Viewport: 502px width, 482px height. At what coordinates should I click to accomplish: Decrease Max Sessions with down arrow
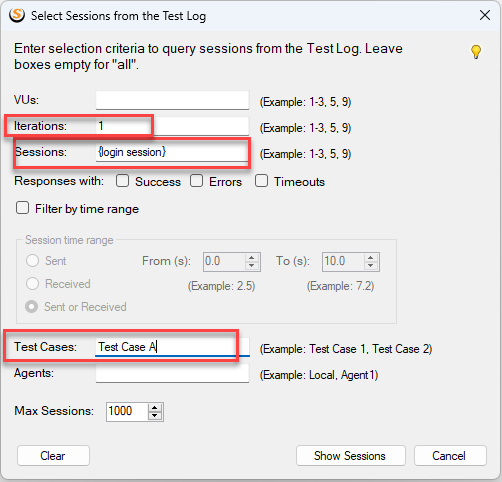[154, 416]
